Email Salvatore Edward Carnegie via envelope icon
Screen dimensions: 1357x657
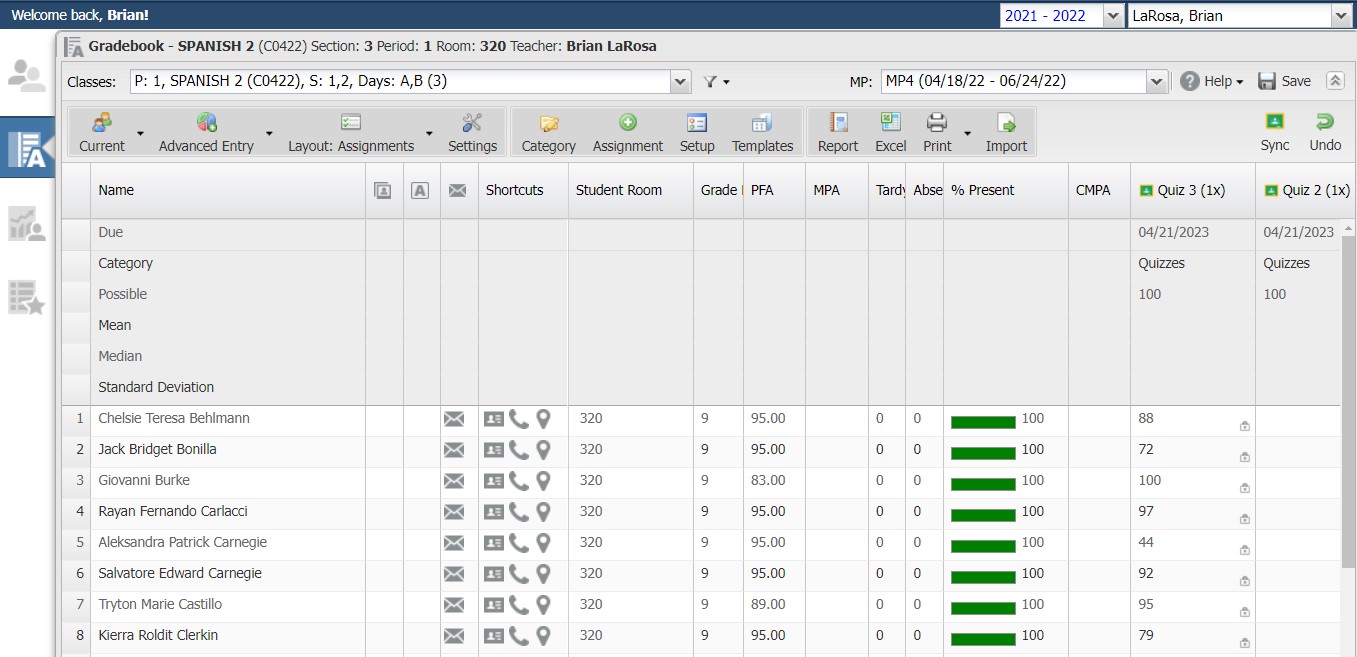click(454, 574)
